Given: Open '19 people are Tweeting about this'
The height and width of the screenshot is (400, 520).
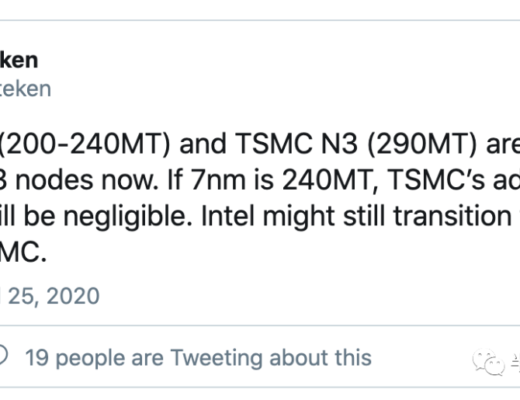Looking at the screenshot, I should [198, 358].
